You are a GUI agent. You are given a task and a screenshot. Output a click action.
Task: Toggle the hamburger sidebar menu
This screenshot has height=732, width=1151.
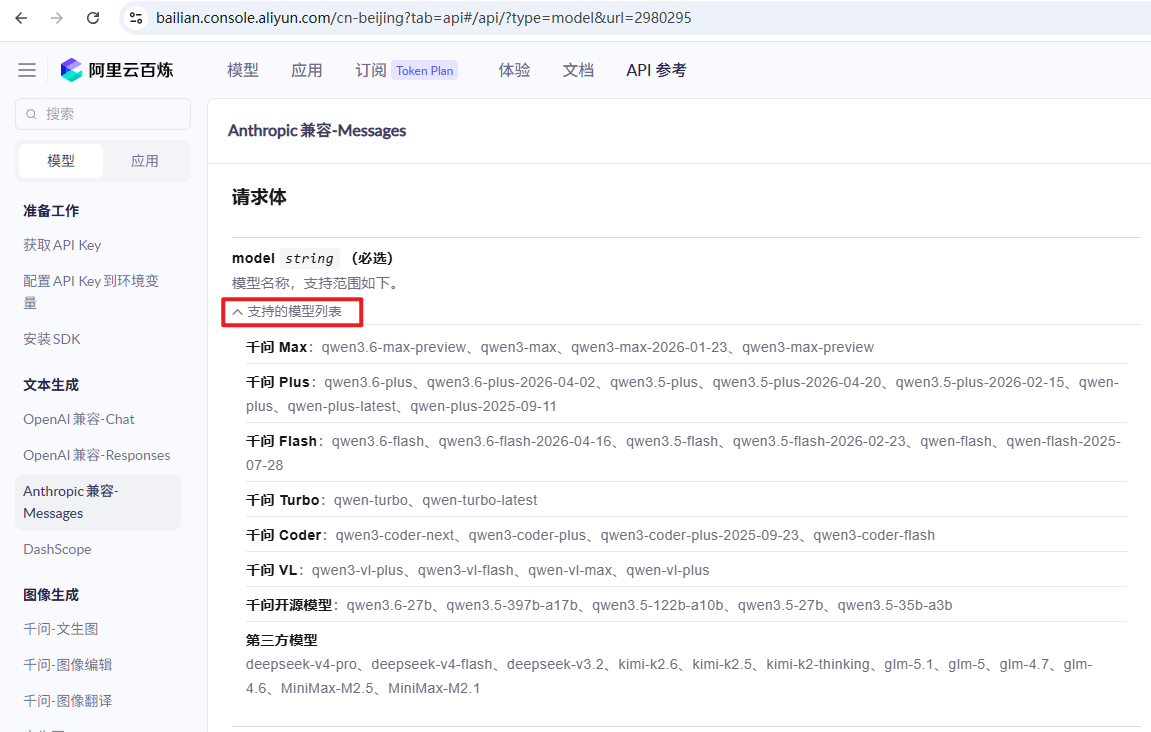tap(27, 70)
